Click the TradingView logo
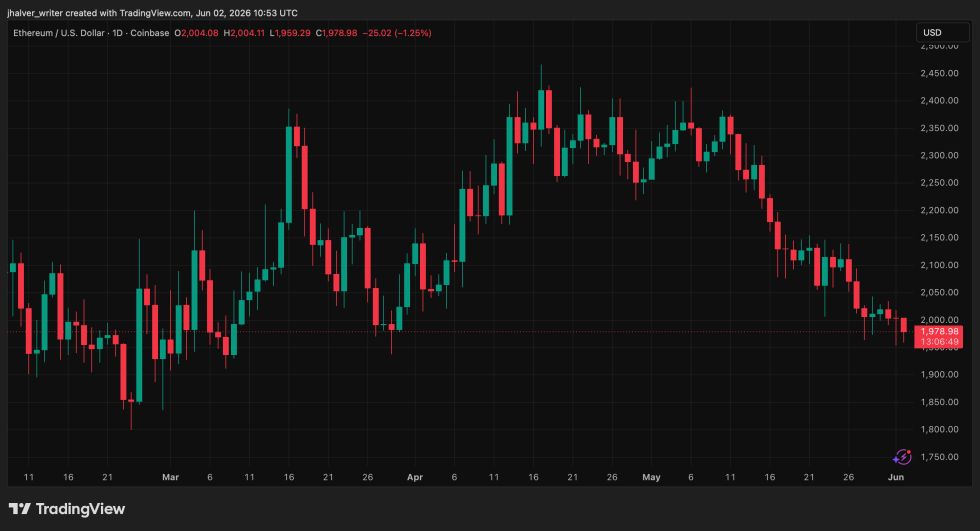The height and width of the screenshot is (531, 980). [67, 509]
